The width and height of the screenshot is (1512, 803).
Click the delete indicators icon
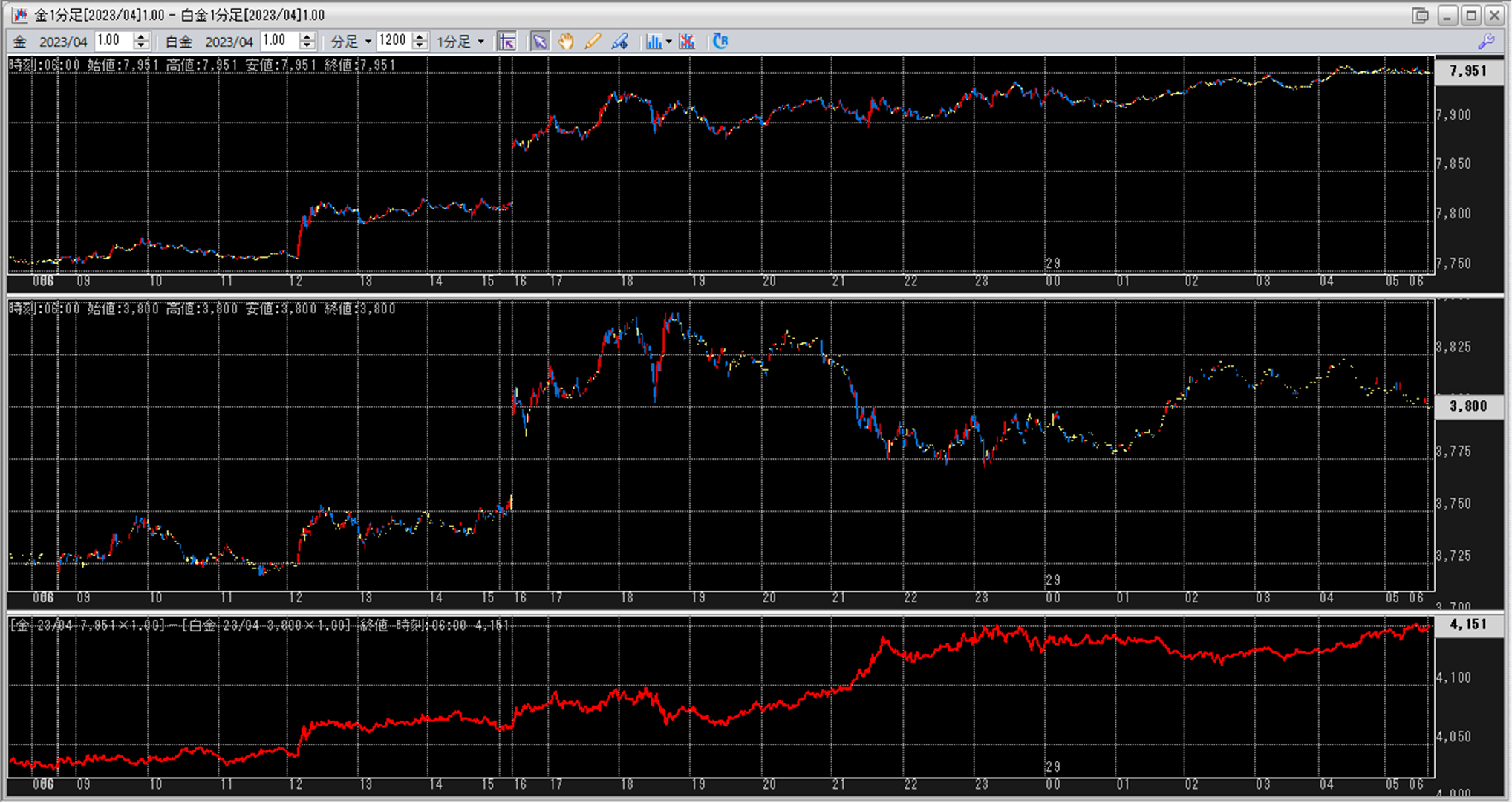[x=687, y=42]
